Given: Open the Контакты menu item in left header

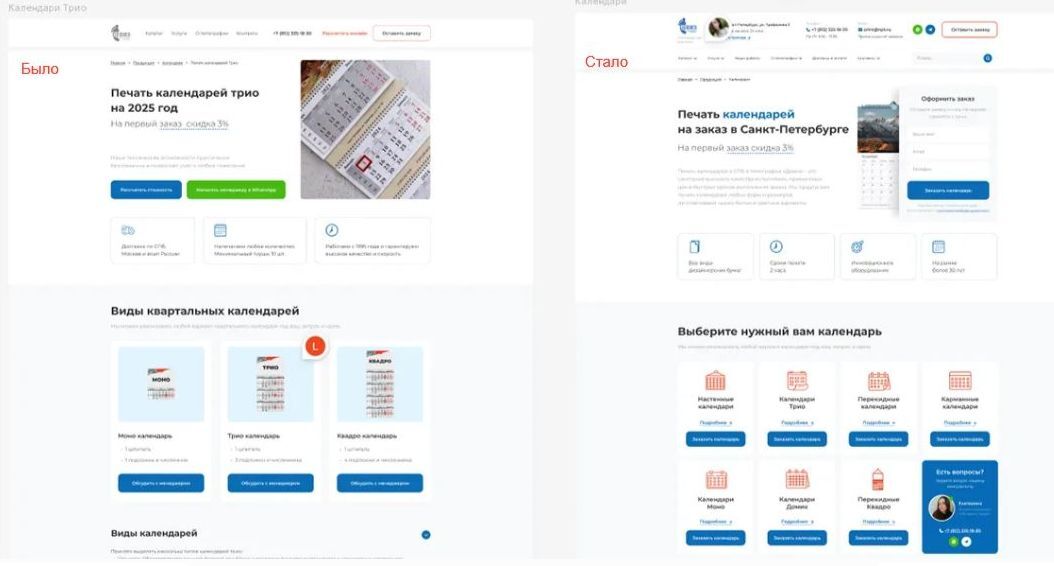Looking at the screenshot, I should [x=247, y=33].
